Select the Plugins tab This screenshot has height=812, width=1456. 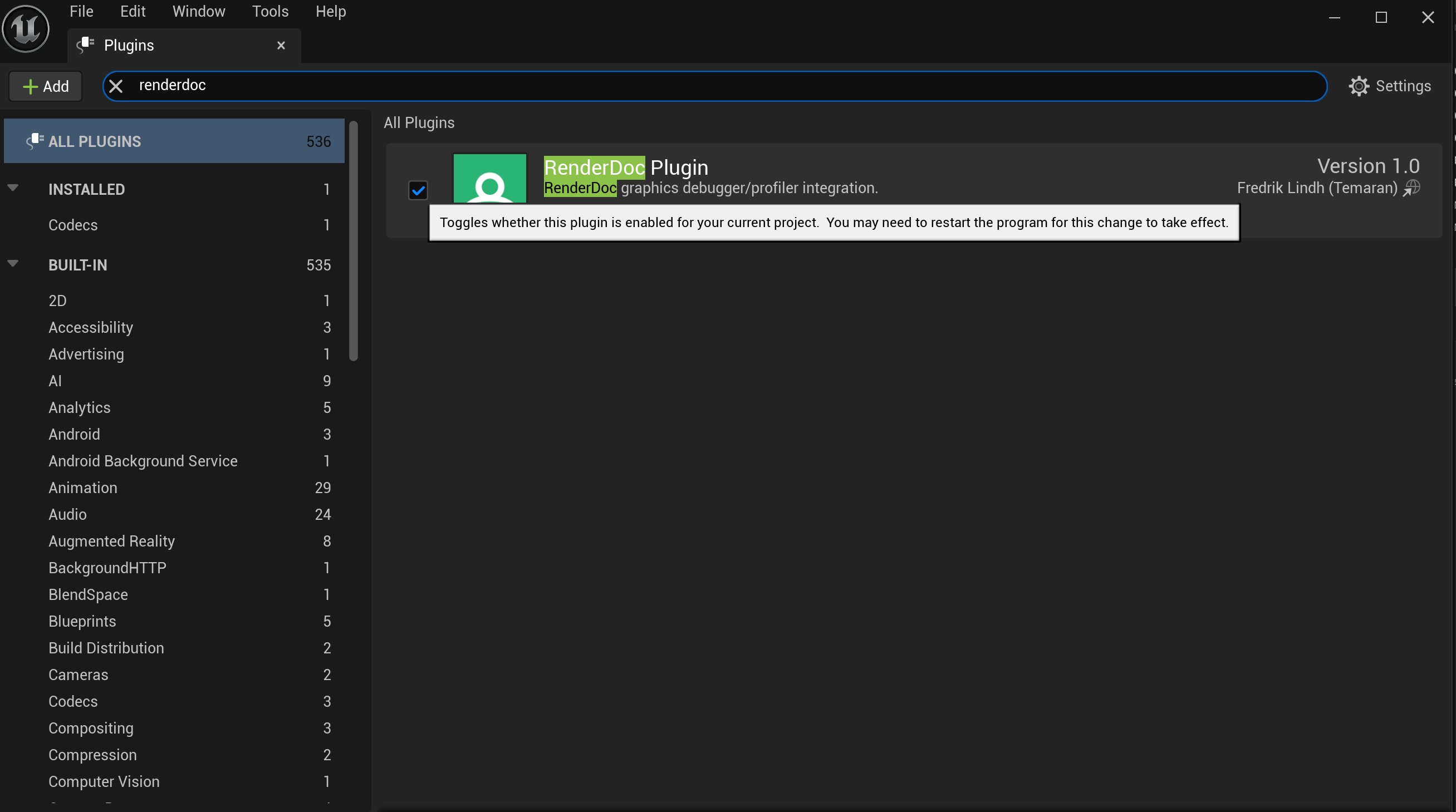pyautogui.click(x=184, y=45)
